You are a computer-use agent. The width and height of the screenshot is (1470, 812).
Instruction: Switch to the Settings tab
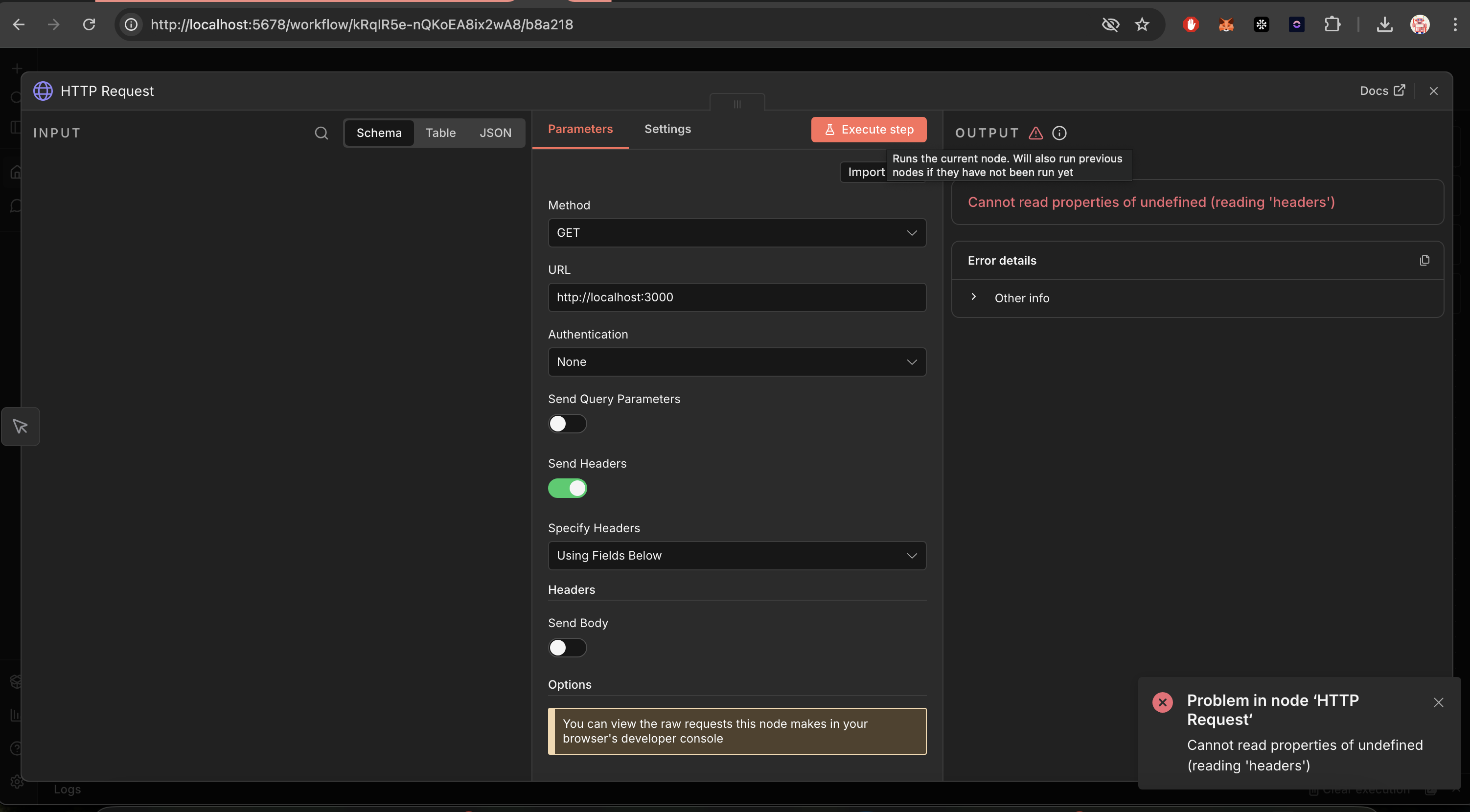click(x=667, y=129)
